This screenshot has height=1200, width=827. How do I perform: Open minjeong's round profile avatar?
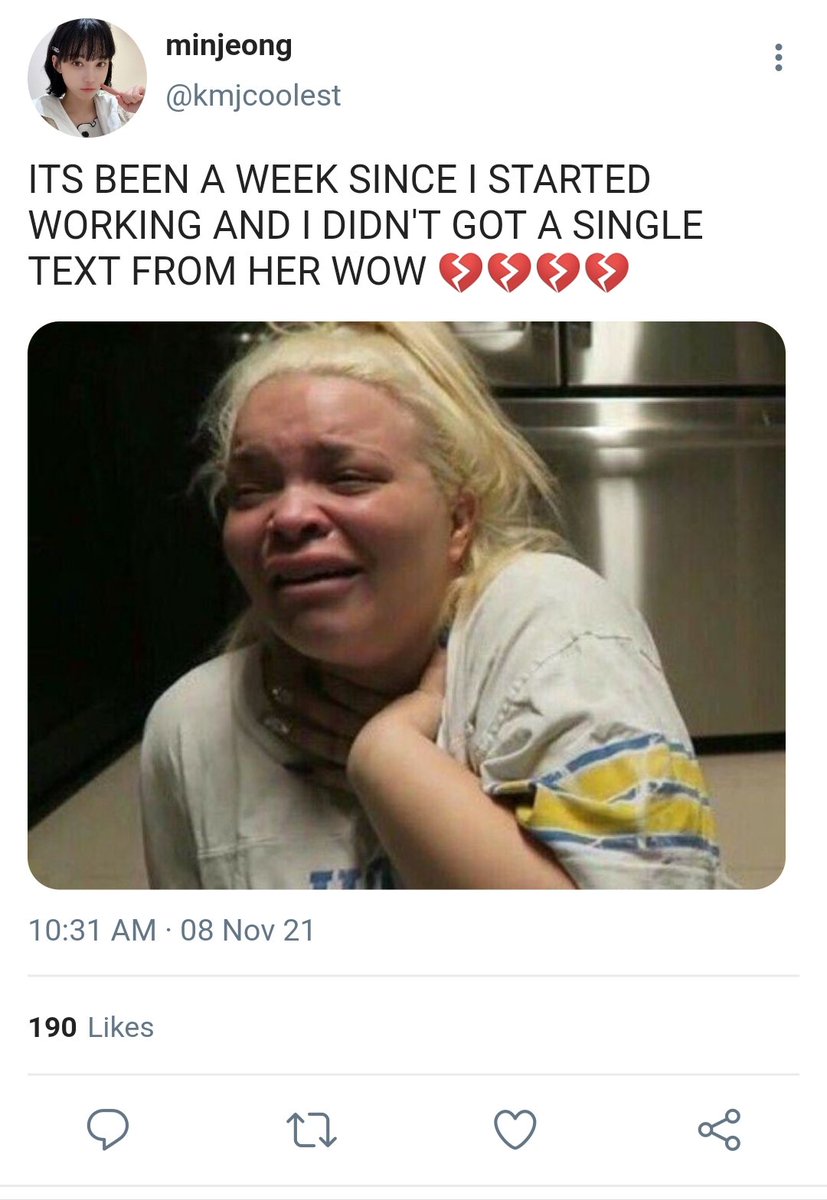point(87,77)
